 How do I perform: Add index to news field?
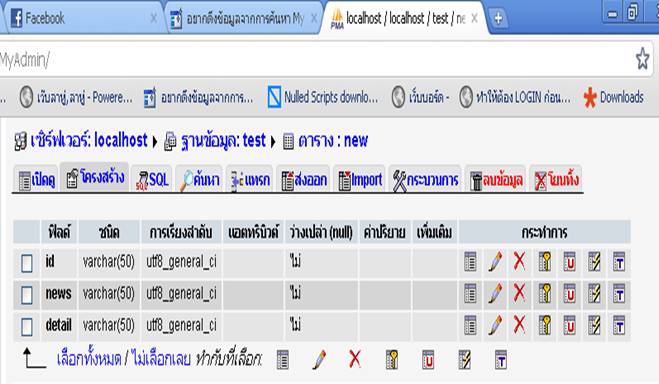594,293
